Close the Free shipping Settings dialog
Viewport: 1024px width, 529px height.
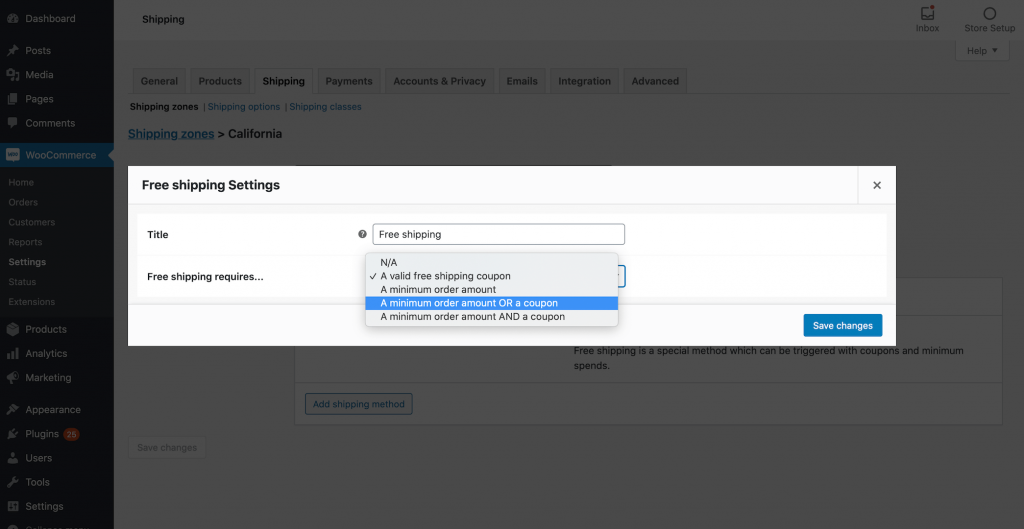876,185
